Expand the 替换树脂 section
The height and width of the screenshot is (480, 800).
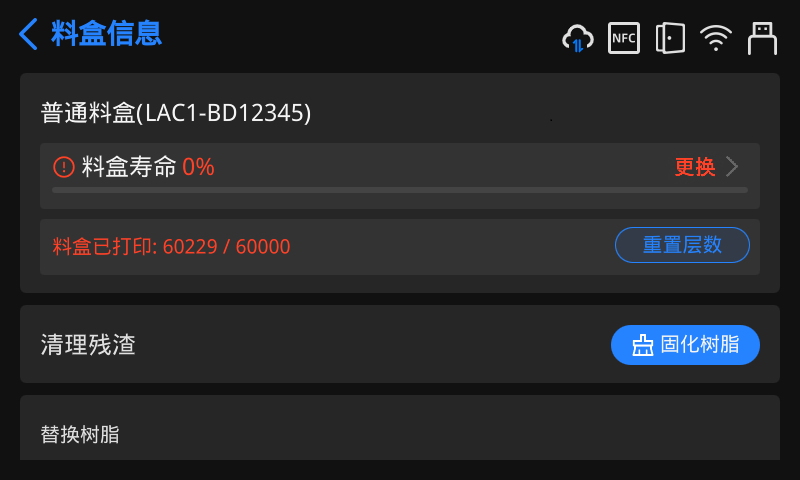(400, 434)
